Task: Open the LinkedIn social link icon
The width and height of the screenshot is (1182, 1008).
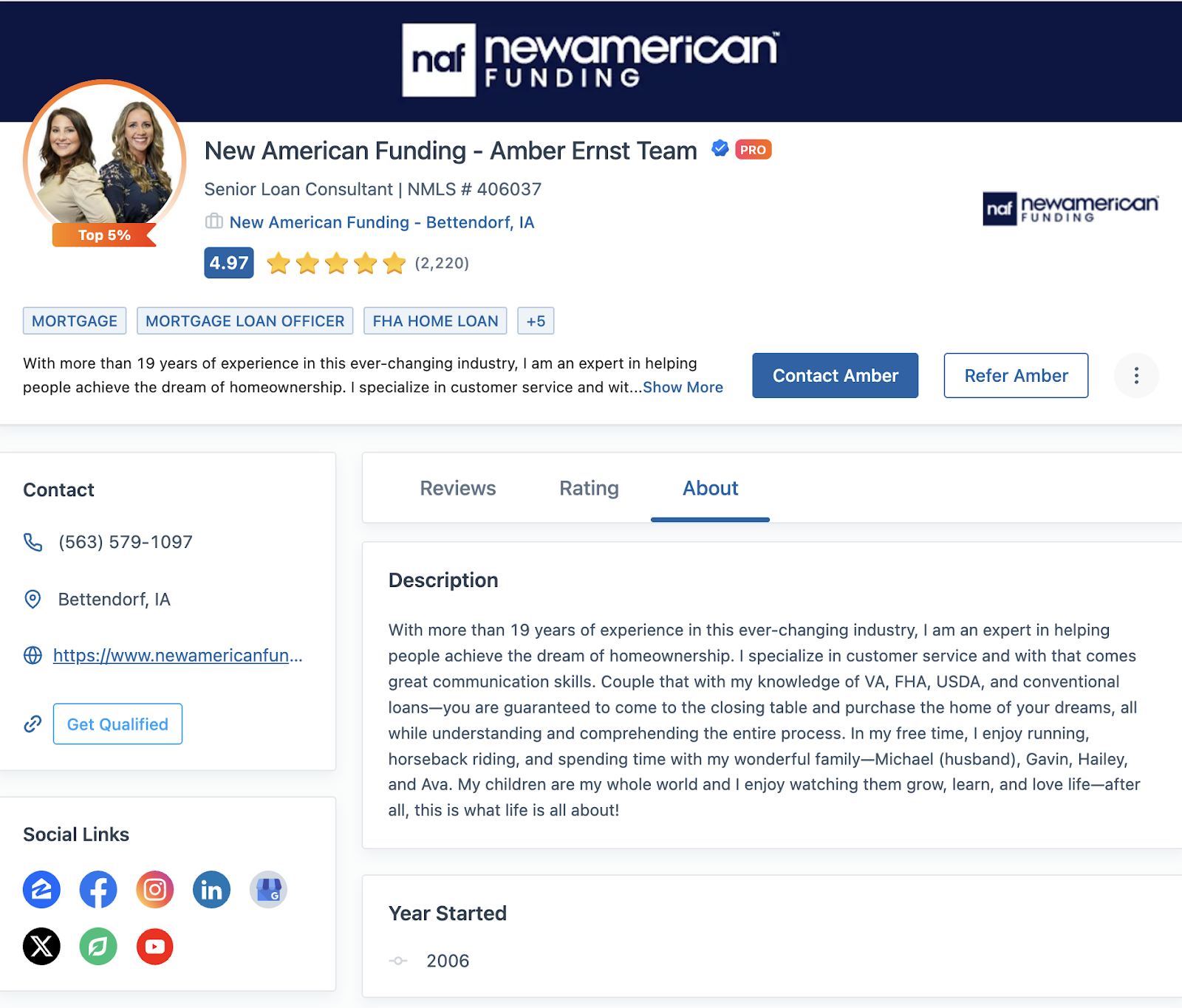Action: pyautogui.click(x=212, y=889)
